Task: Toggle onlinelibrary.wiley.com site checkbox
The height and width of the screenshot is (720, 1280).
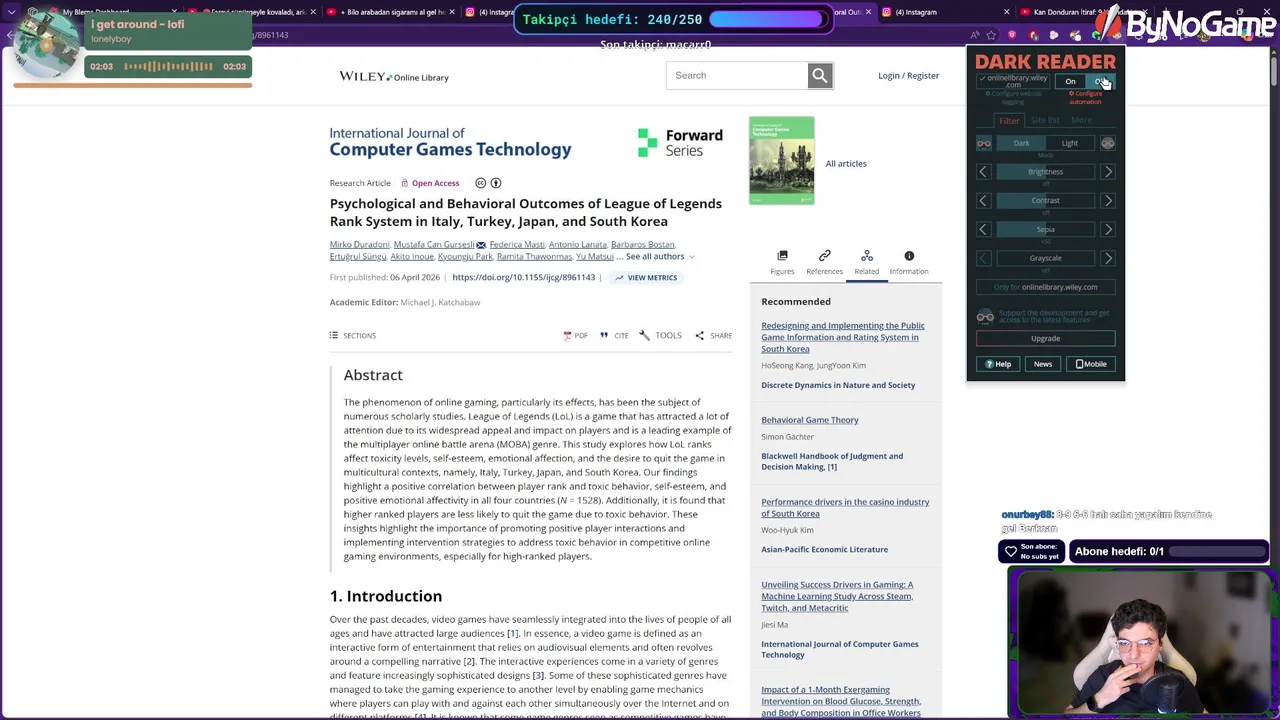Action: (x=1014, y=81)
